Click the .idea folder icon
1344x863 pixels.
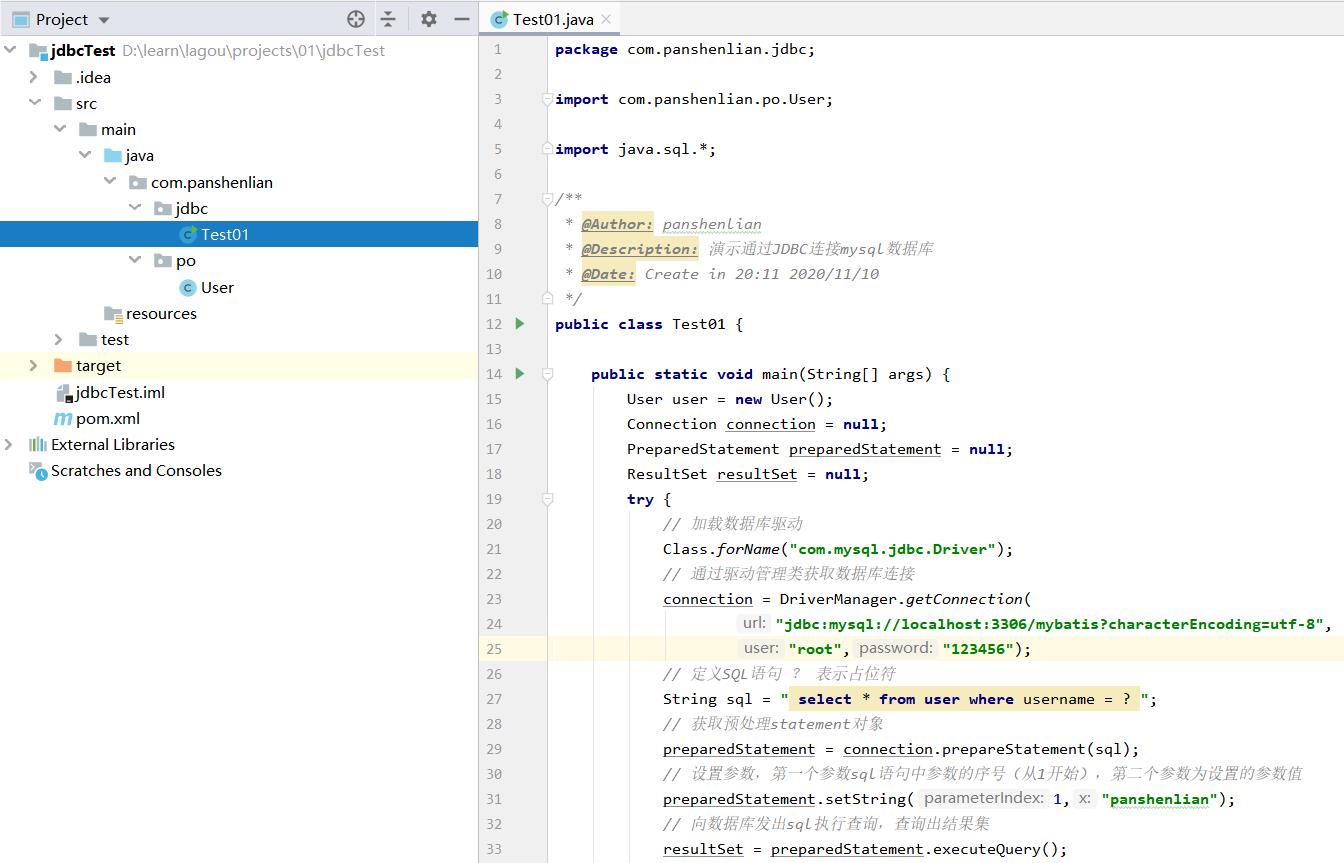tap(63, 77)
